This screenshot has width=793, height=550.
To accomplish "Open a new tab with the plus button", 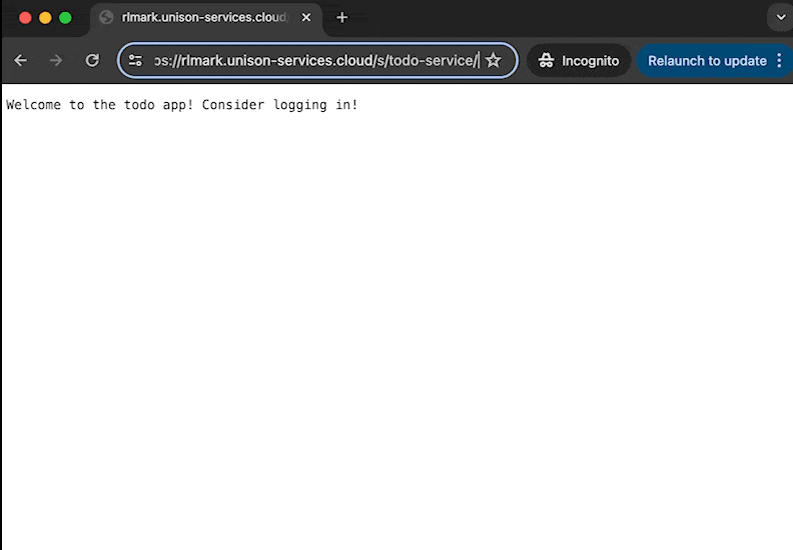I will click(342, 18).
